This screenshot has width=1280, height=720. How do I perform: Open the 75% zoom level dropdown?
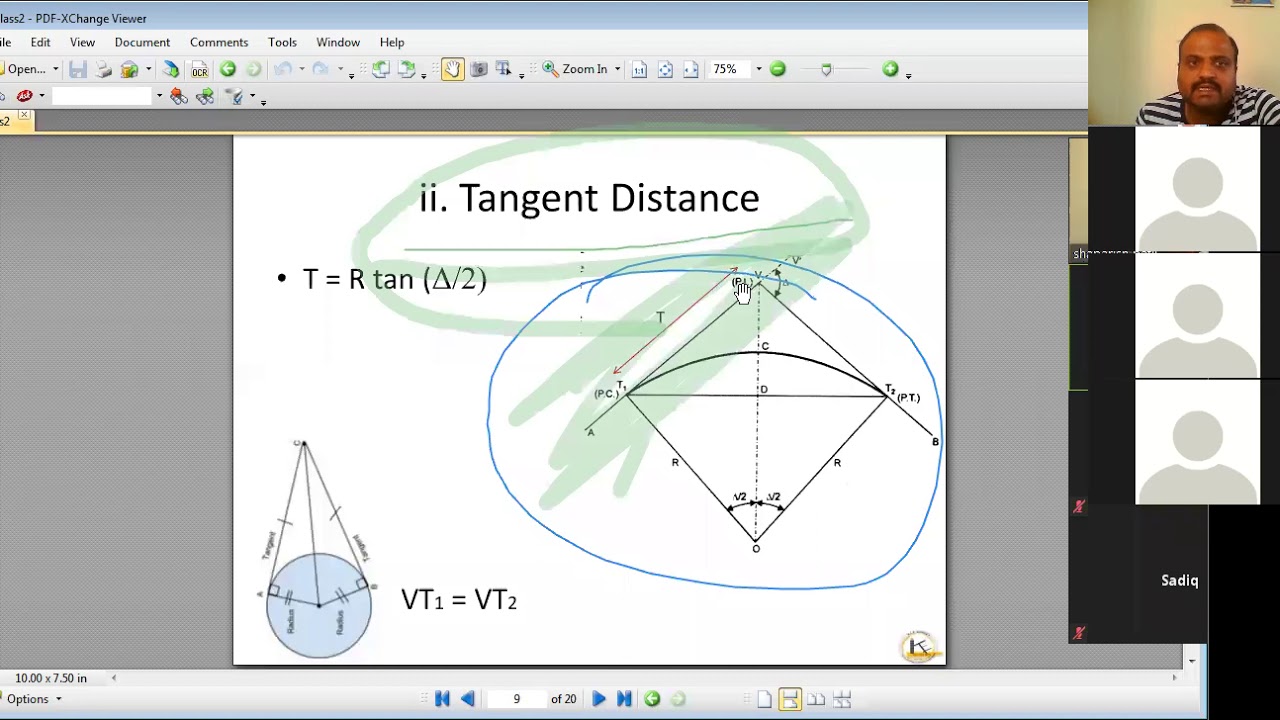click(x=758, y=69)
